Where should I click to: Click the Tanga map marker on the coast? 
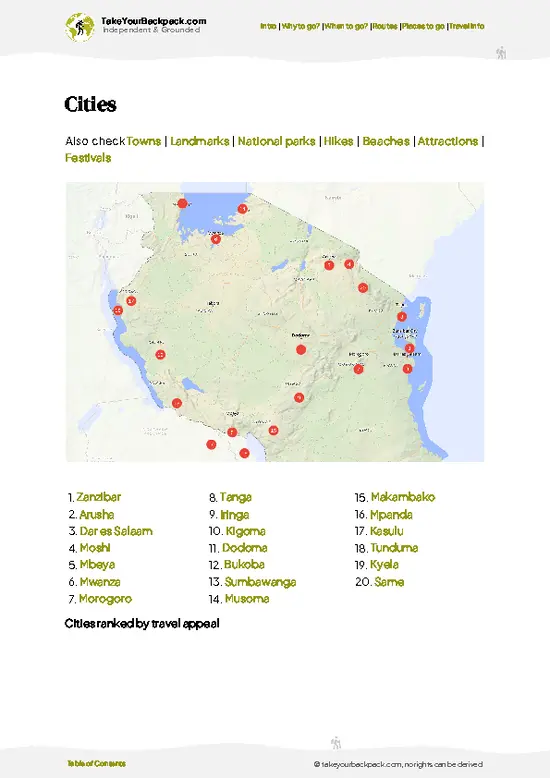tap(402, 316)
